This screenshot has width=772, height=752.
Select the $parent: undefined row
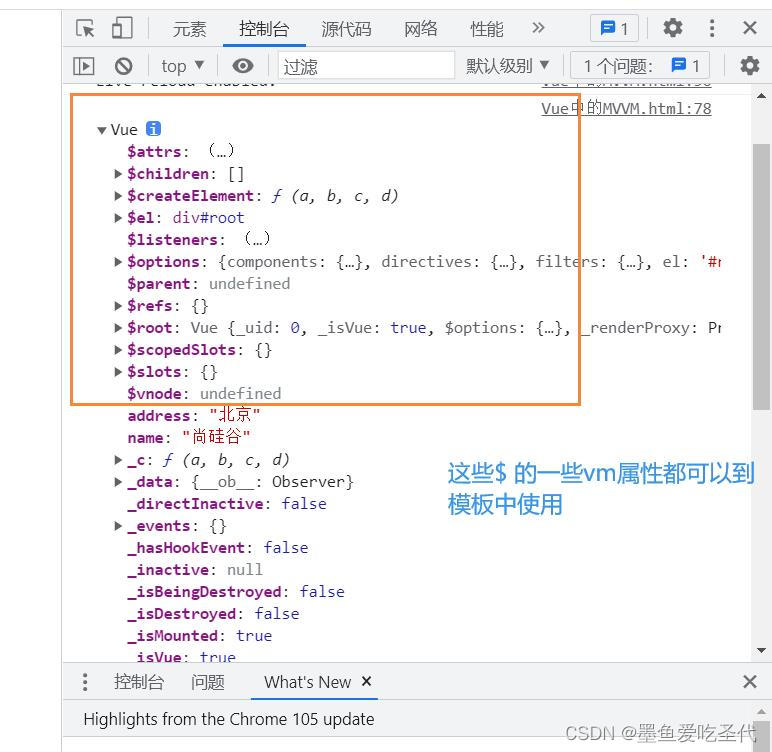click(x=209, y=284)
